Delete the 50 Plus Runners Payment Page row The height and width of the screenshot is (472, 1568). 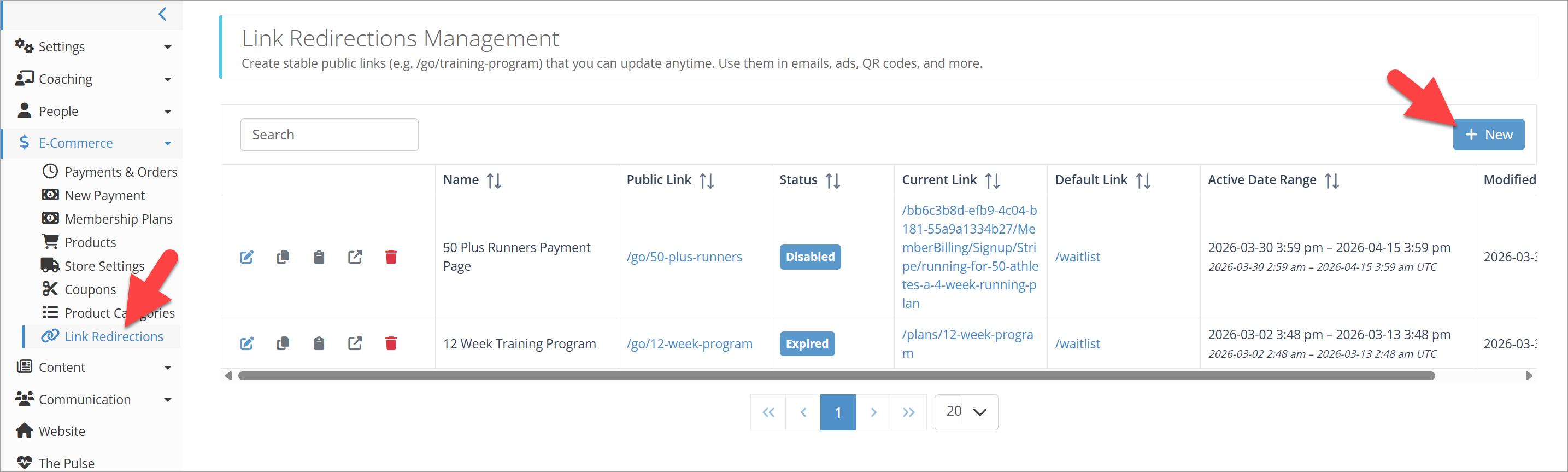(x=391, y=257)
